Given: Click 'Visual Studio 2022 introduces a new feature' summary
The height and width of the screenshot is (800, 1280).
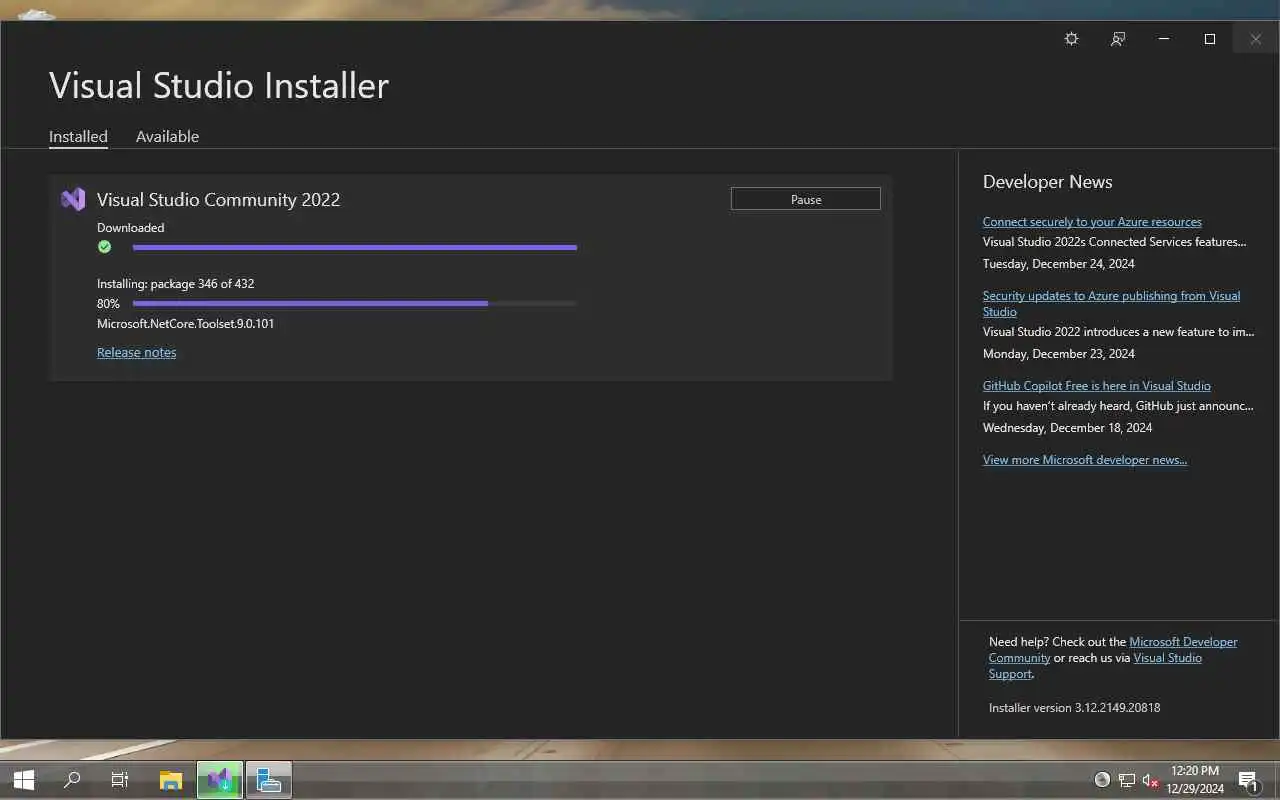Looking at the screenshot, I should pyautogui.click(x=1118, y=332).
